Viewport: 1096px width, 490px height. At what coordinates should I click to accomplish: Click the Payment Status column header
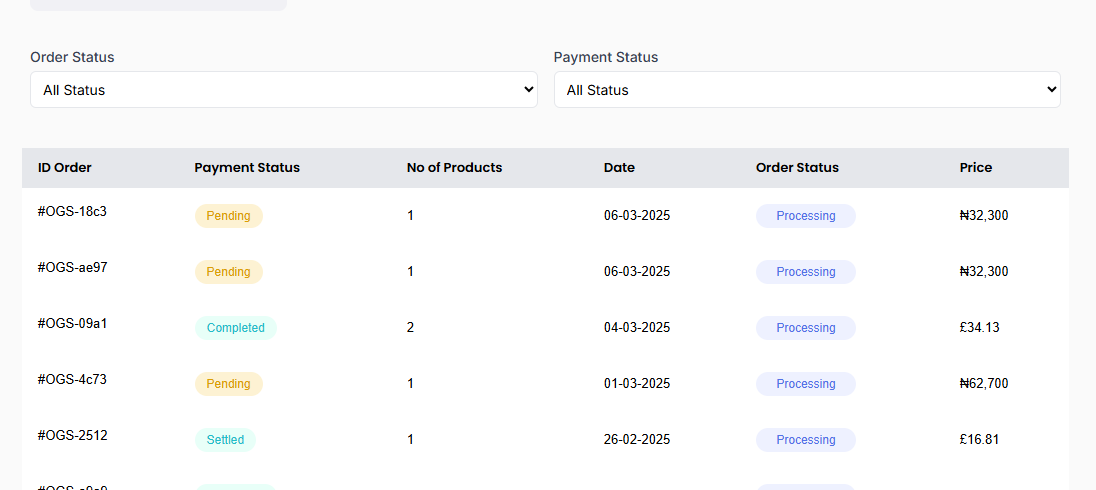pyautogui.click(x=247, y=168)
